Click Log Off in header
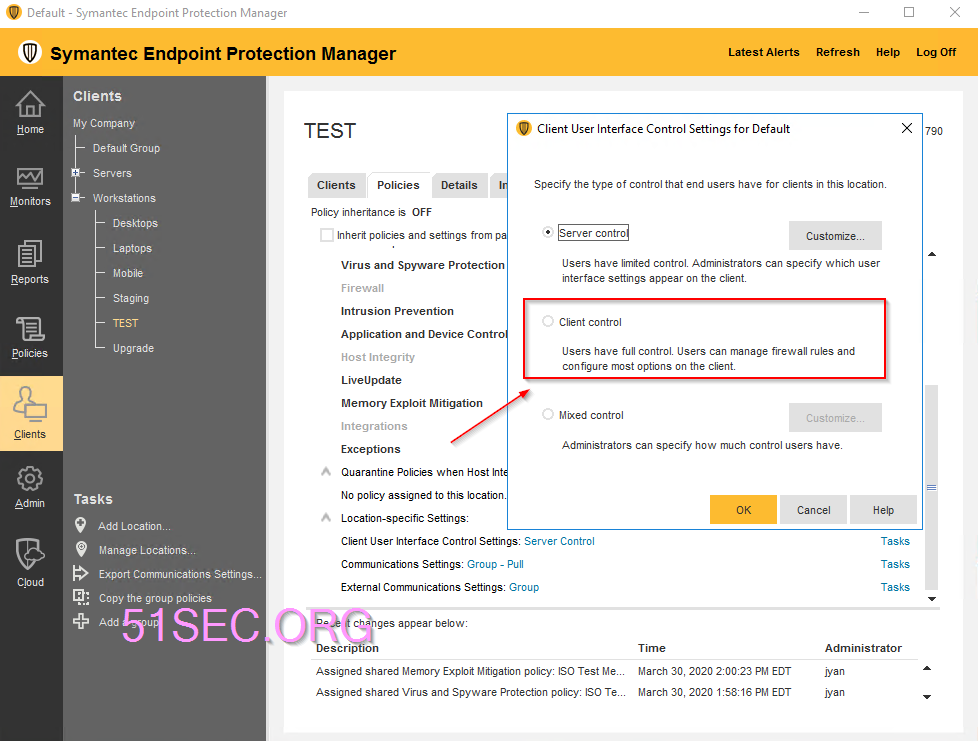 936,52
